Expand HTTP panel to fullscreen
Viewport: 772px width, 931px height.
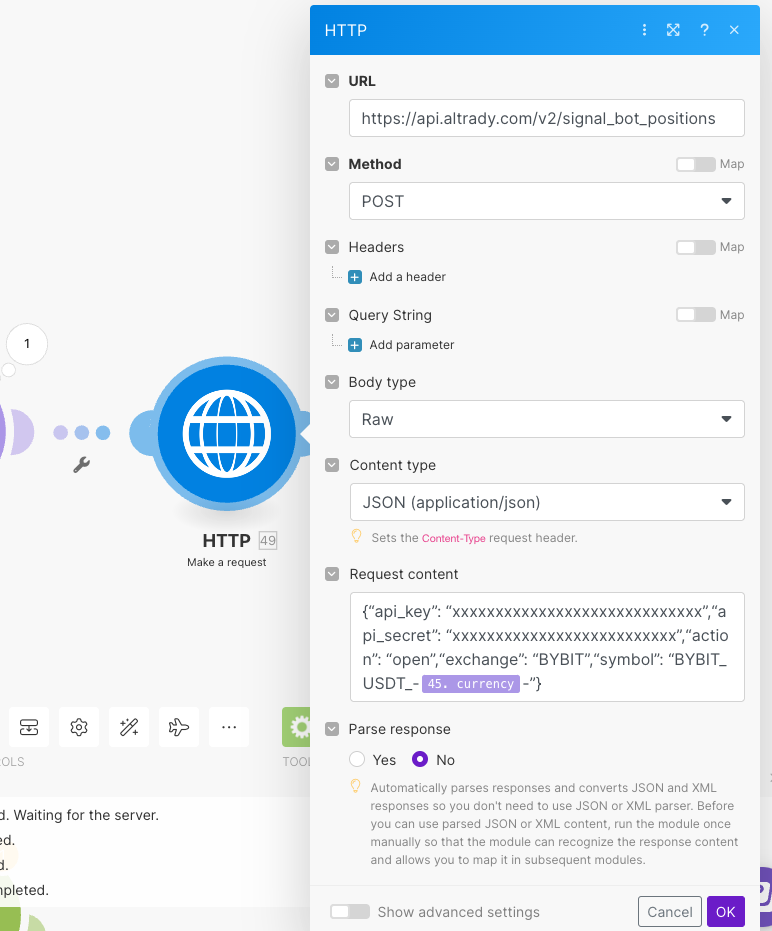pos(673,30)
